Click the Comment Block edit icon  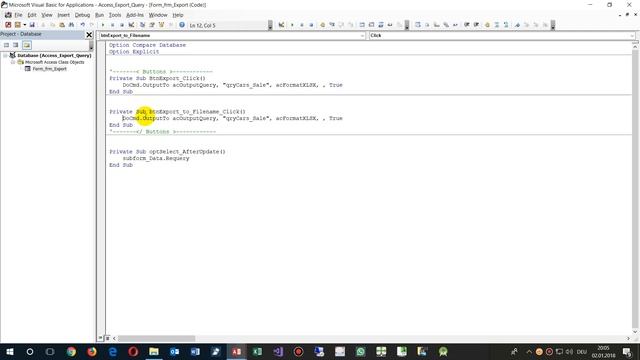pos(497,25)
